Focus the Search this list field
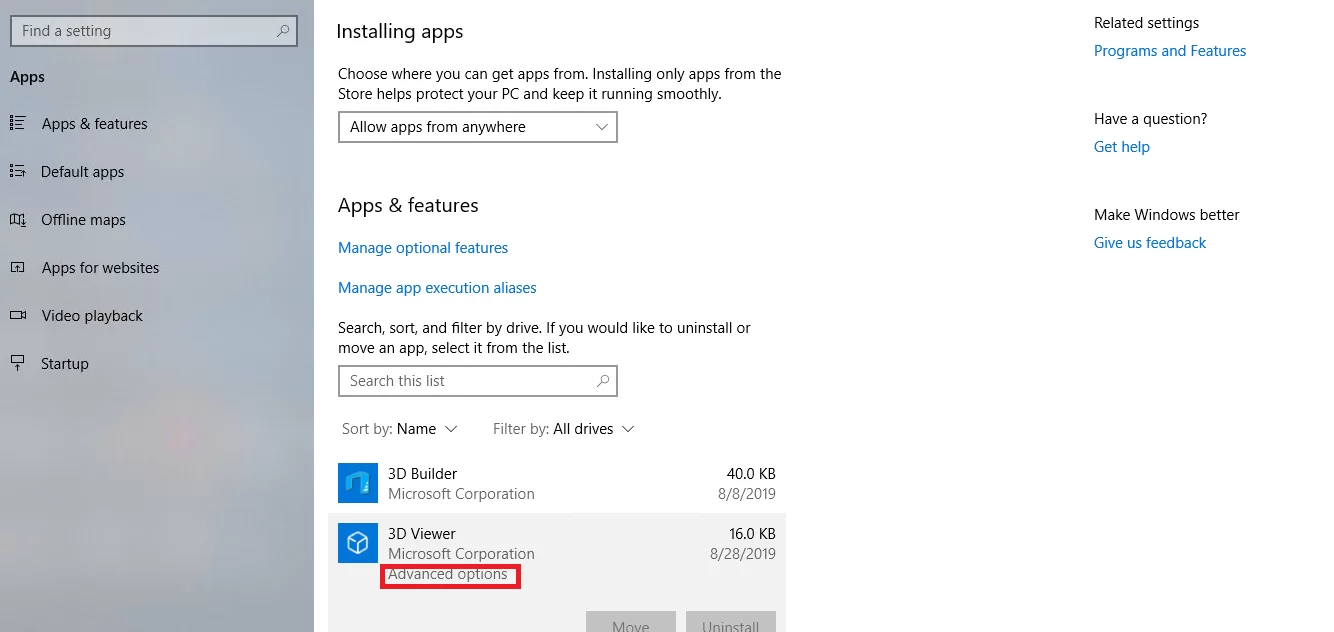 pyautogui.click(x=477, y=381)
